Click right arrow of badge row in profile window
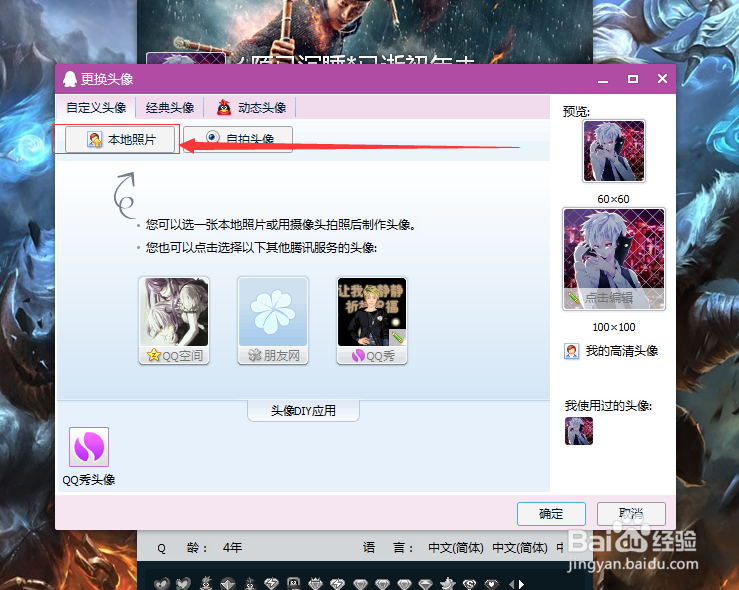 click(x=522, y=584)
